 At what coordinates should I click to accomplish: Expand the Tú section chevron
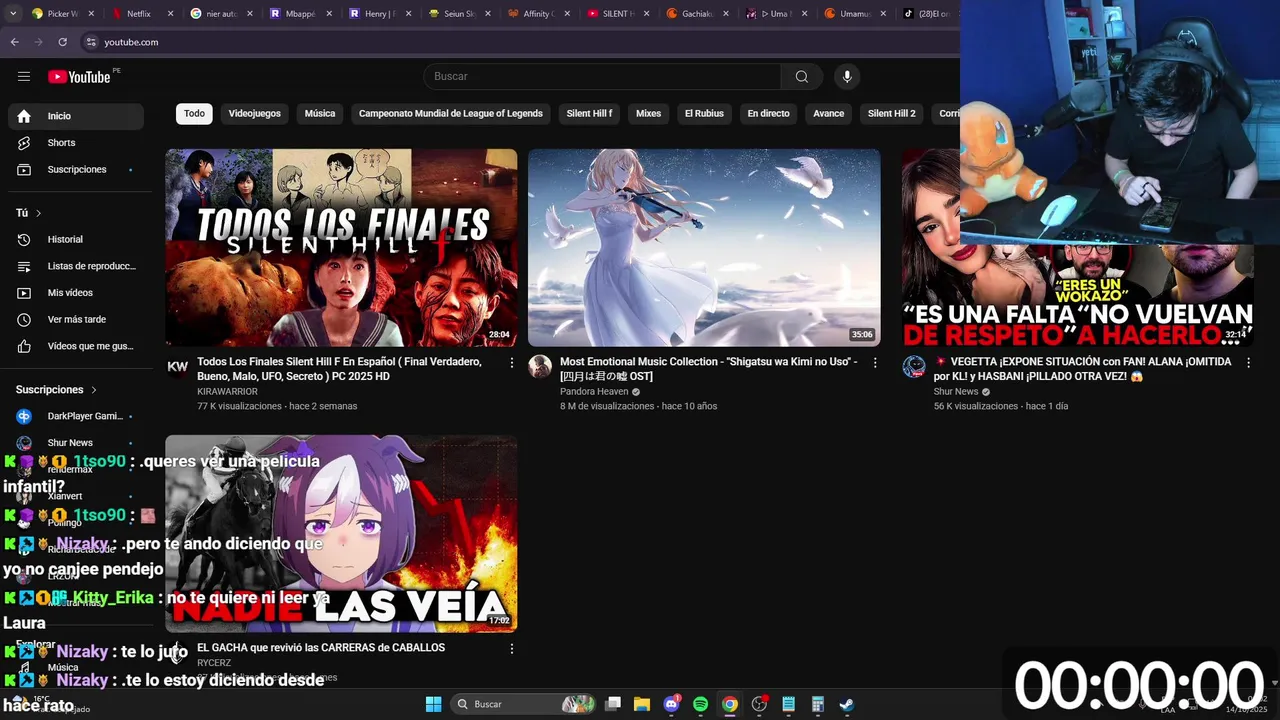click(x=38, y=213)
